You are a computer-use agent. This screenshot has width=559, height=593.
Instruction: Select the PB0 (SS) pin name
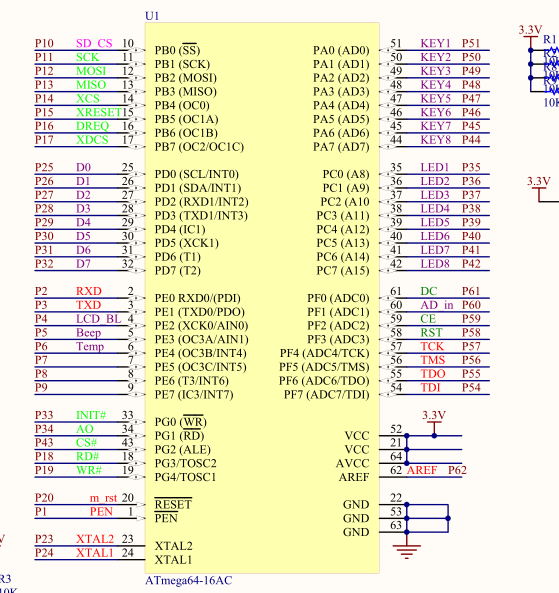pyautogui.click(x=177, y=50)
